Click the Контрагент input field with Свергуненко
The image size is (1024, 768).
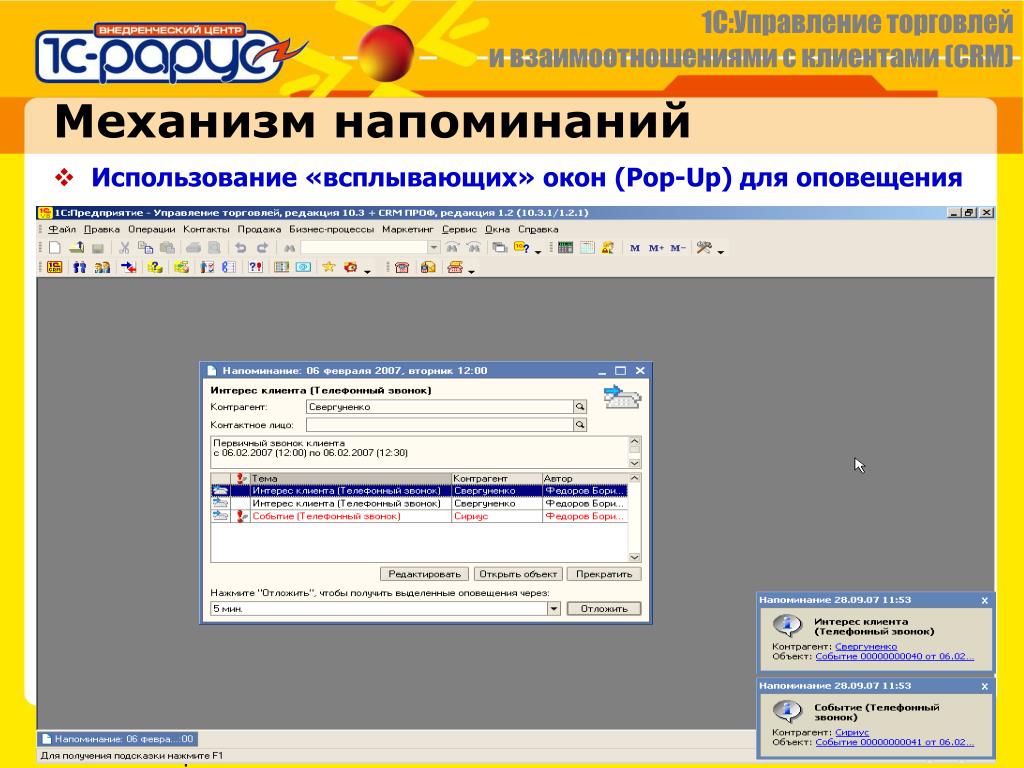tap(440, 407)
